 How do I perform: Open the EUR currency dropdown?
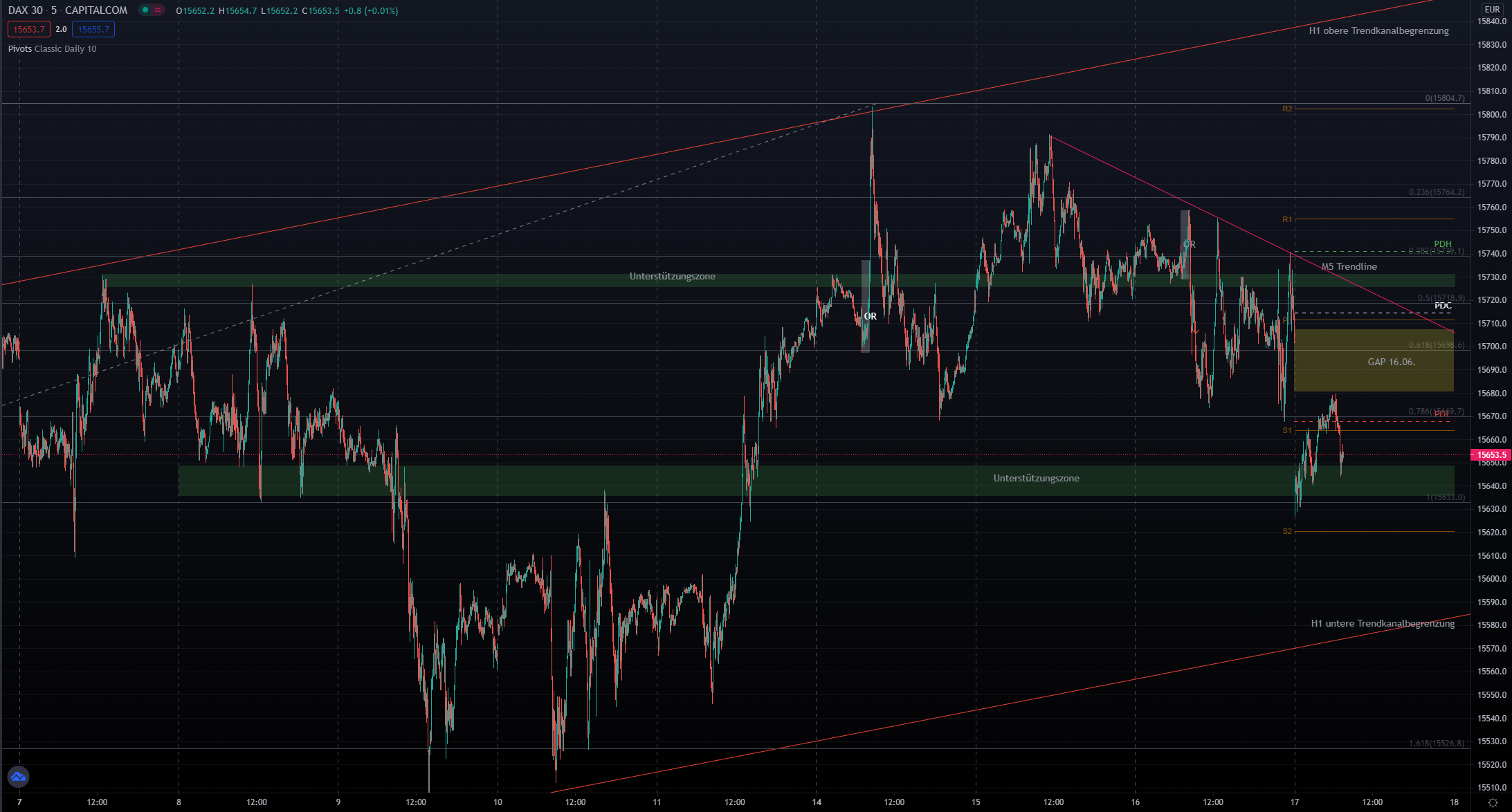(1492, 10)
